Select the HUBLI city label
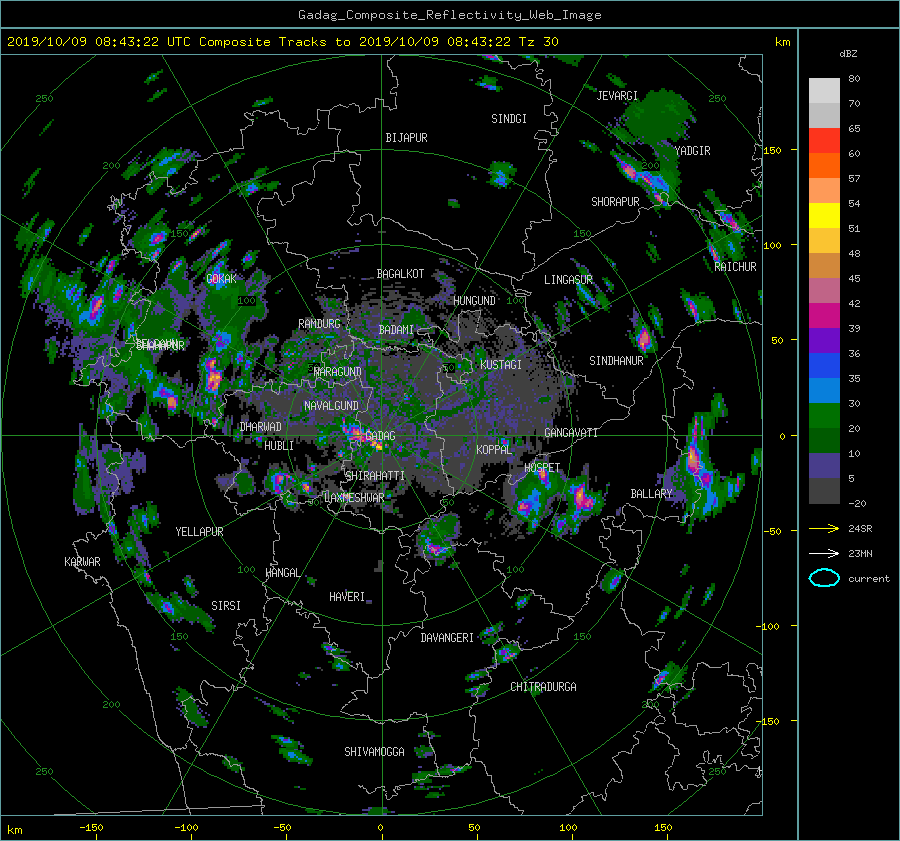This screenshot has width=900, height=841. pos(279,445)
